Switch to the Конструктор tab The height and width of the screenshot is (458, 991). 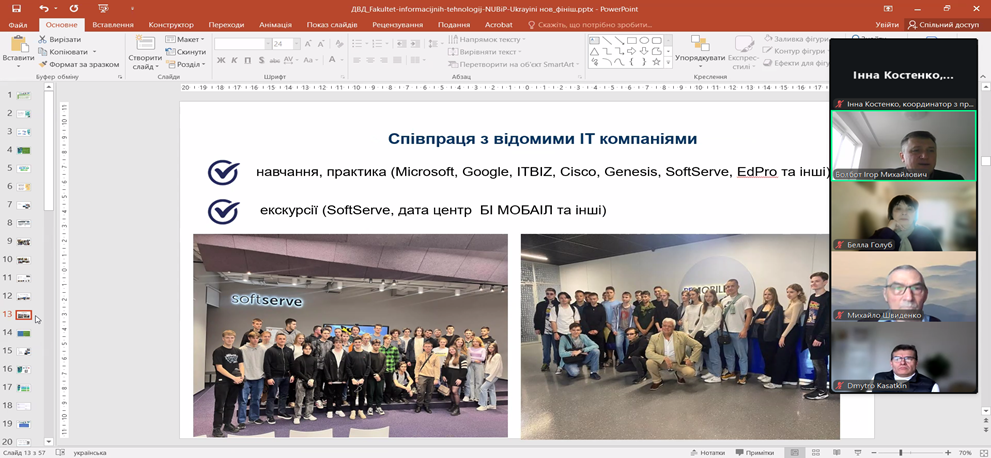(x=171, y=25)
